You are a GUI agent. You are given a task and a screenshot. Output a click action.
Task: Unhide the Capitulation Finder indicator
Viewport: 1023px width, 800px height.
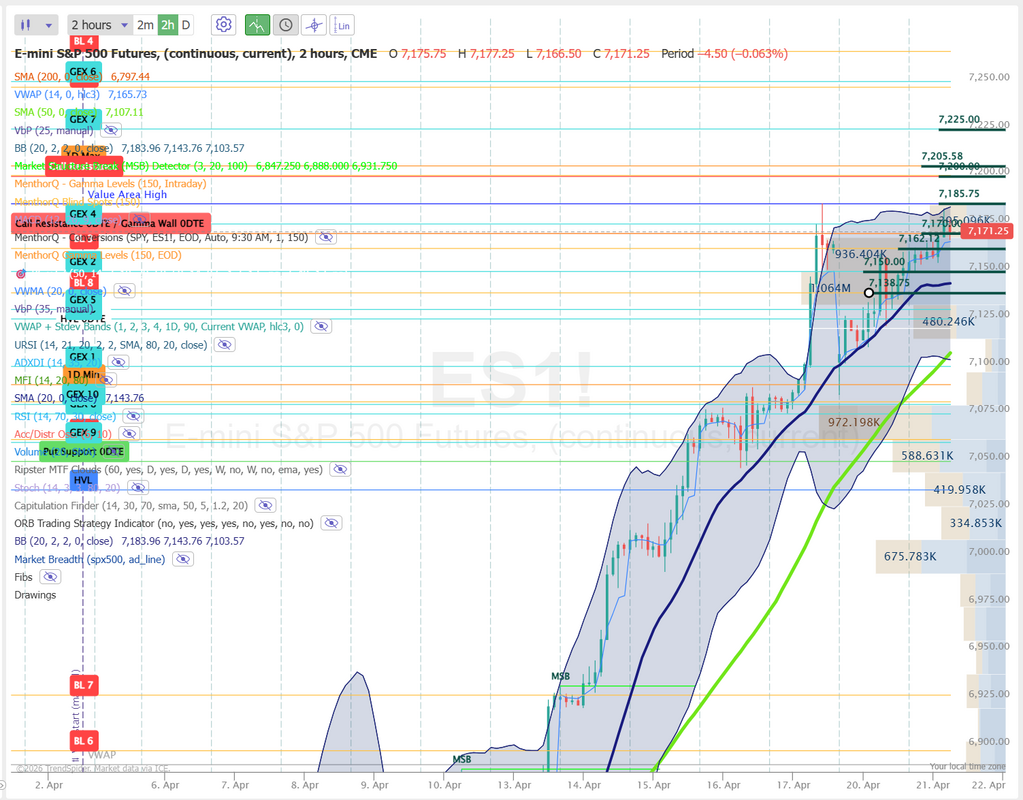[268, 505]
